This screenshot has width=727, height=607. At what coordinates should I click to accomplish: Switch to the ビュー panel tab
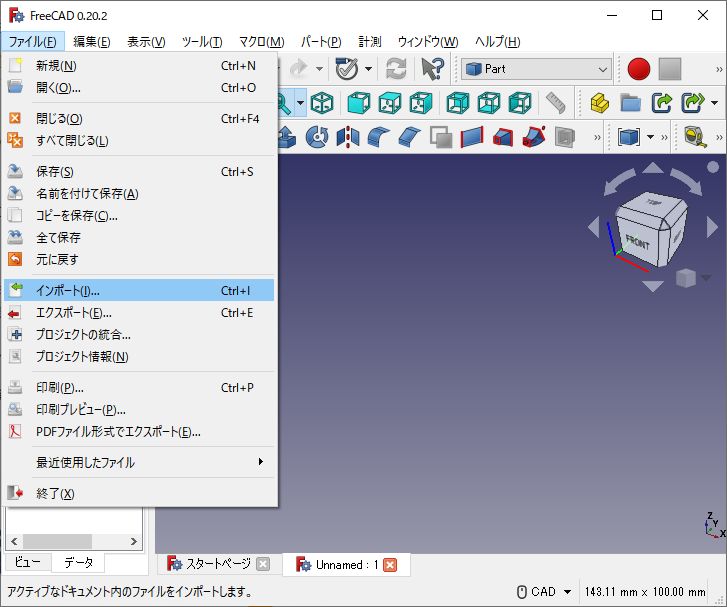[x=27, y=562]
